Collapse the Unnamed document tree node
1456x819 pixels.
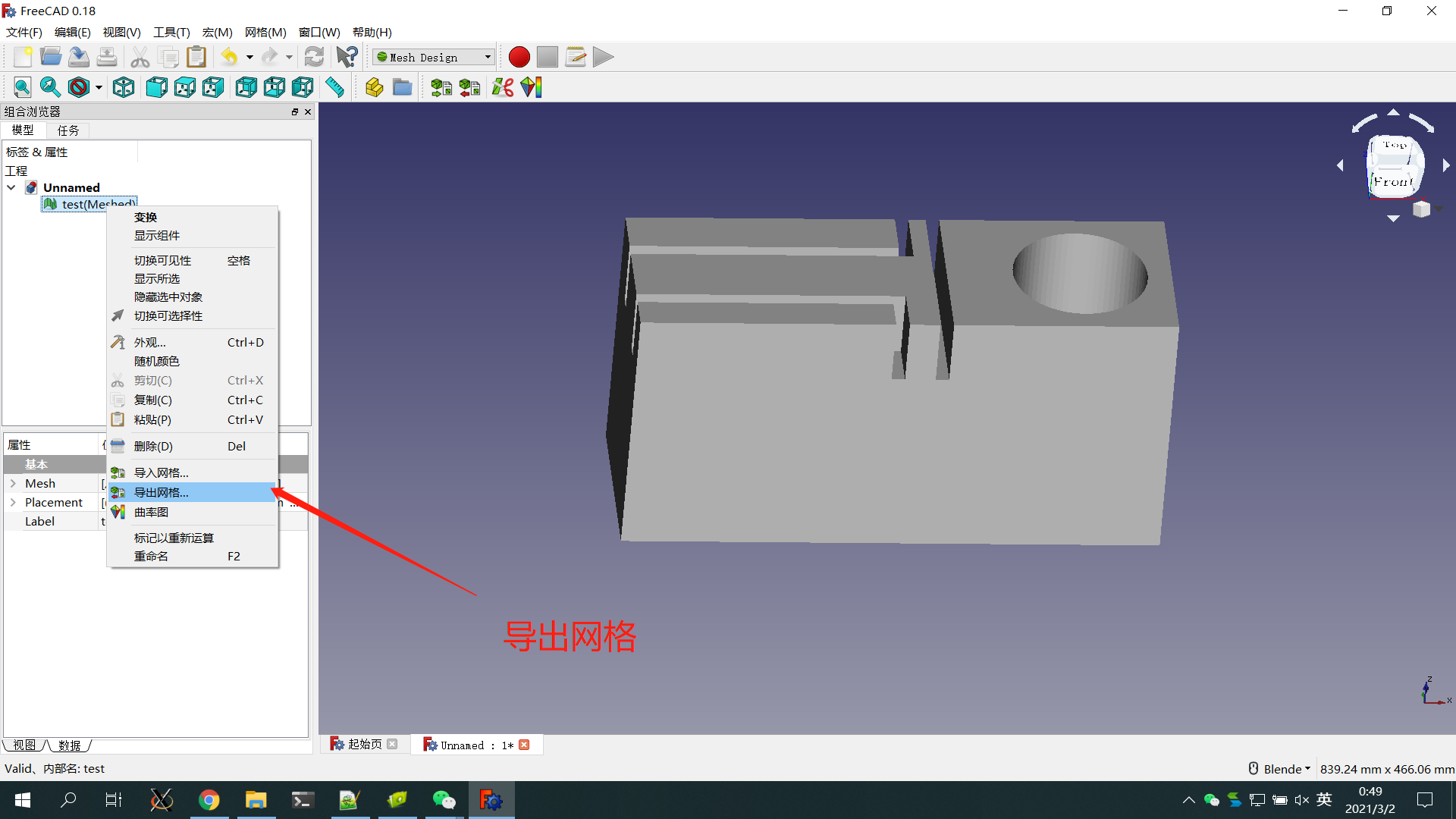[11, 187]
